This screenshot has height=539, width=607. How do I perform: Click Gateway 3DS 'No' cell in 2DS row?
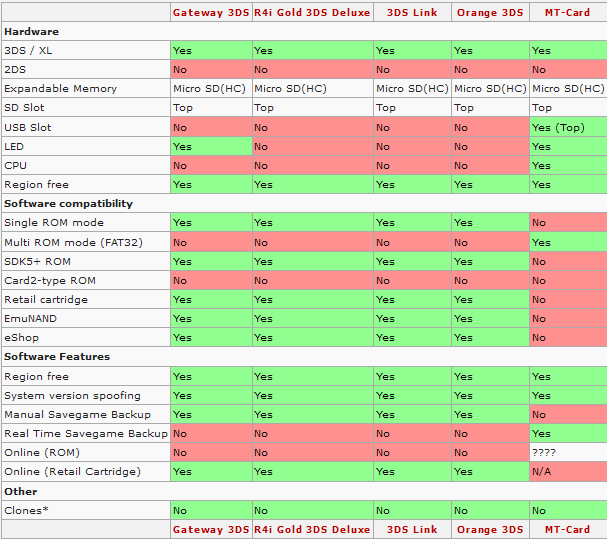[x=211, y=69]
